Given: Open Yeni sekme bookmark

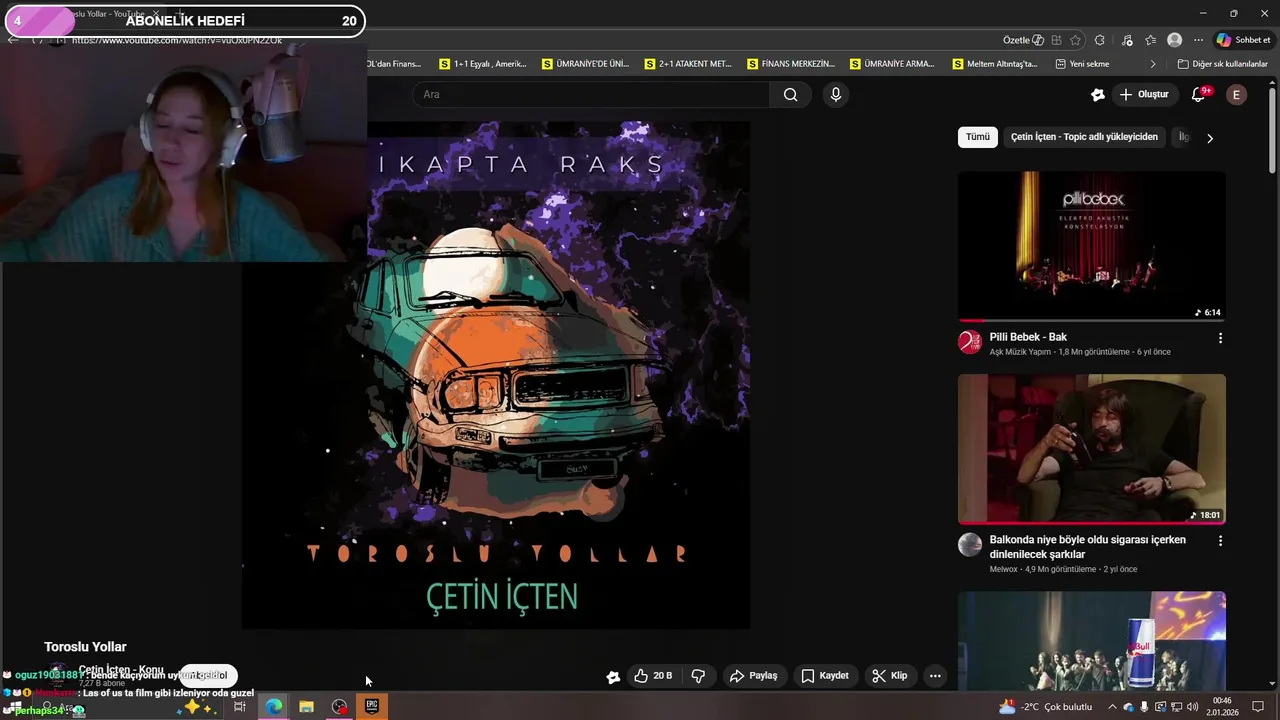Looking at the screenshot, I should click(x=1082, y=64).
